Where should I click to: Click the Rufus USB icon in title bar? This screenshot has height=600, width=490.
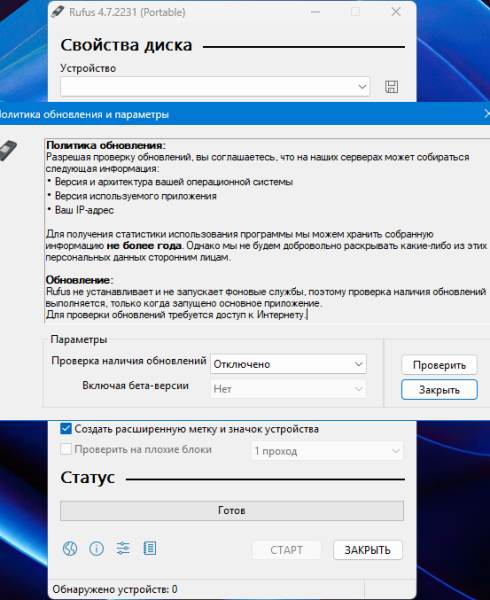(57, 12)
